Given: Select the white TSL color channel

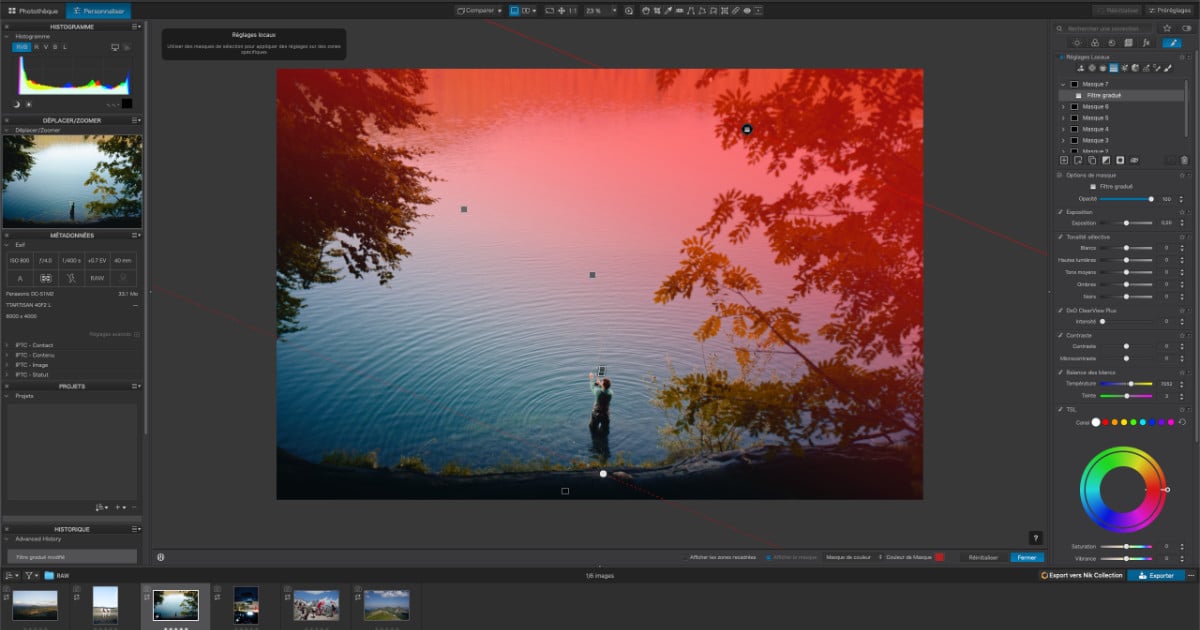Looking at the screenshot, I should pos(1095,422).
